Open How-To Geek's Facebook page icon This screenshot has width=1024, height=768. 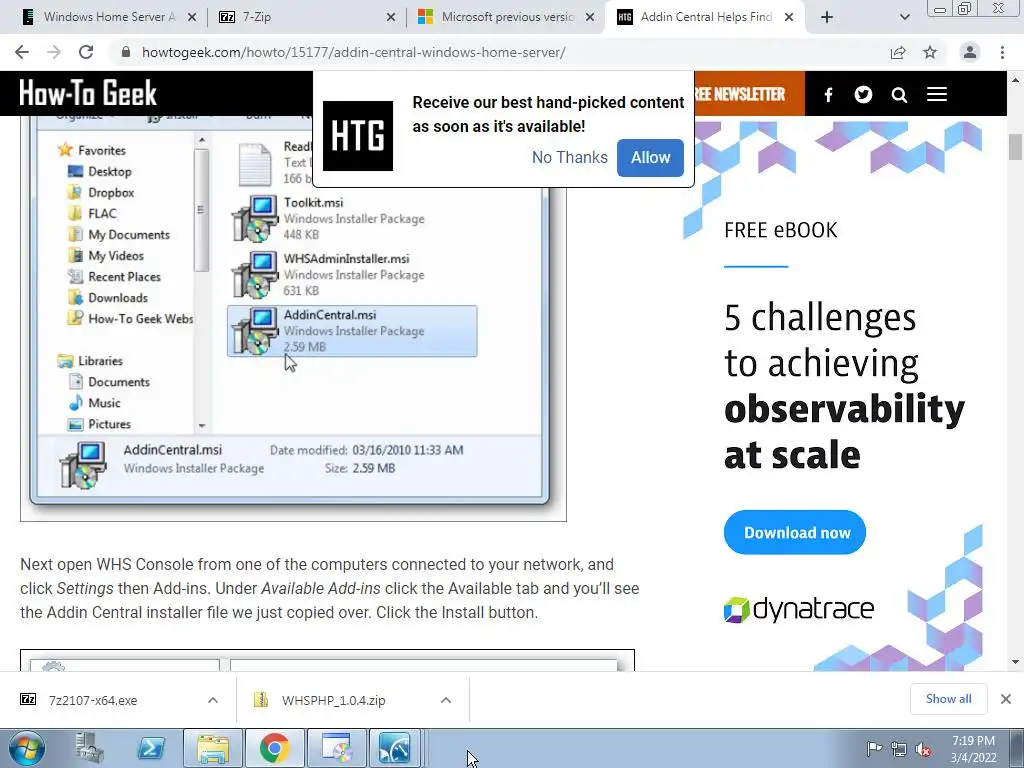click(828, 95)
